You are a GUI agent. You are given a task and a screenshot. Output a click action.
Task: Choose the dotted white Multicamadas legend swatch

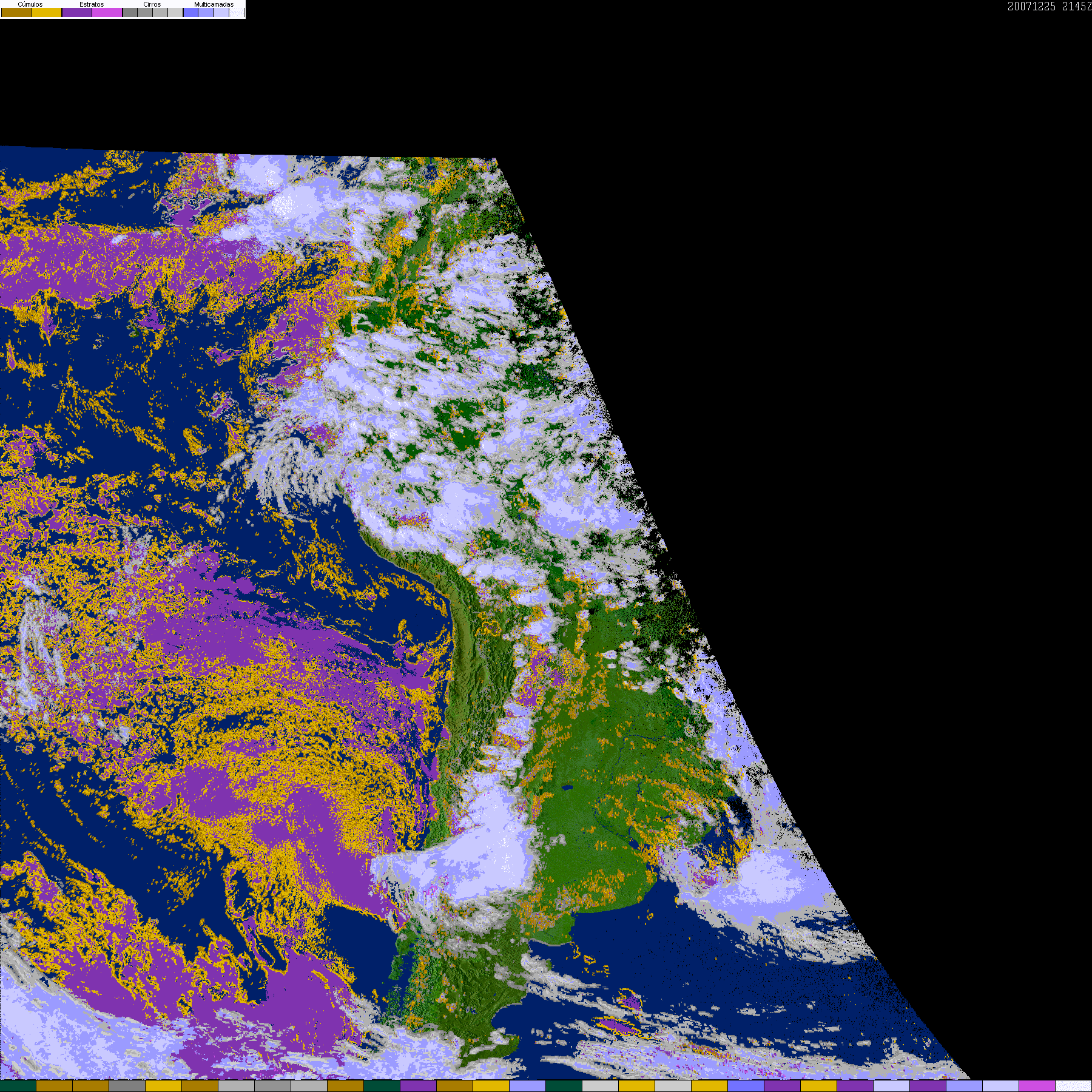pos(237,12)
